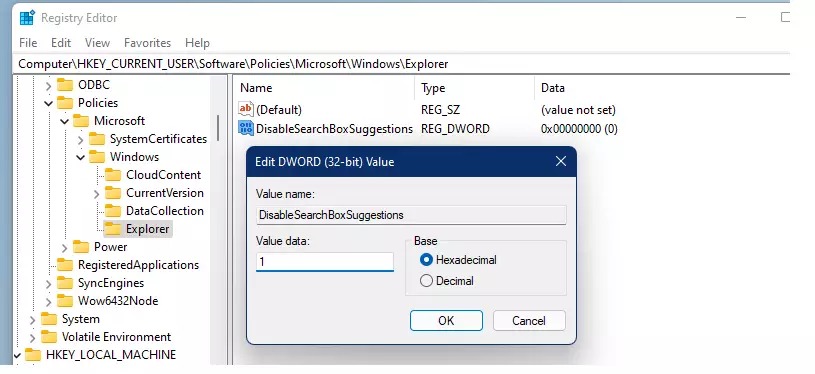Confirm the DWORD value with OK
This screenshot has width=815, height=374.
446,320
